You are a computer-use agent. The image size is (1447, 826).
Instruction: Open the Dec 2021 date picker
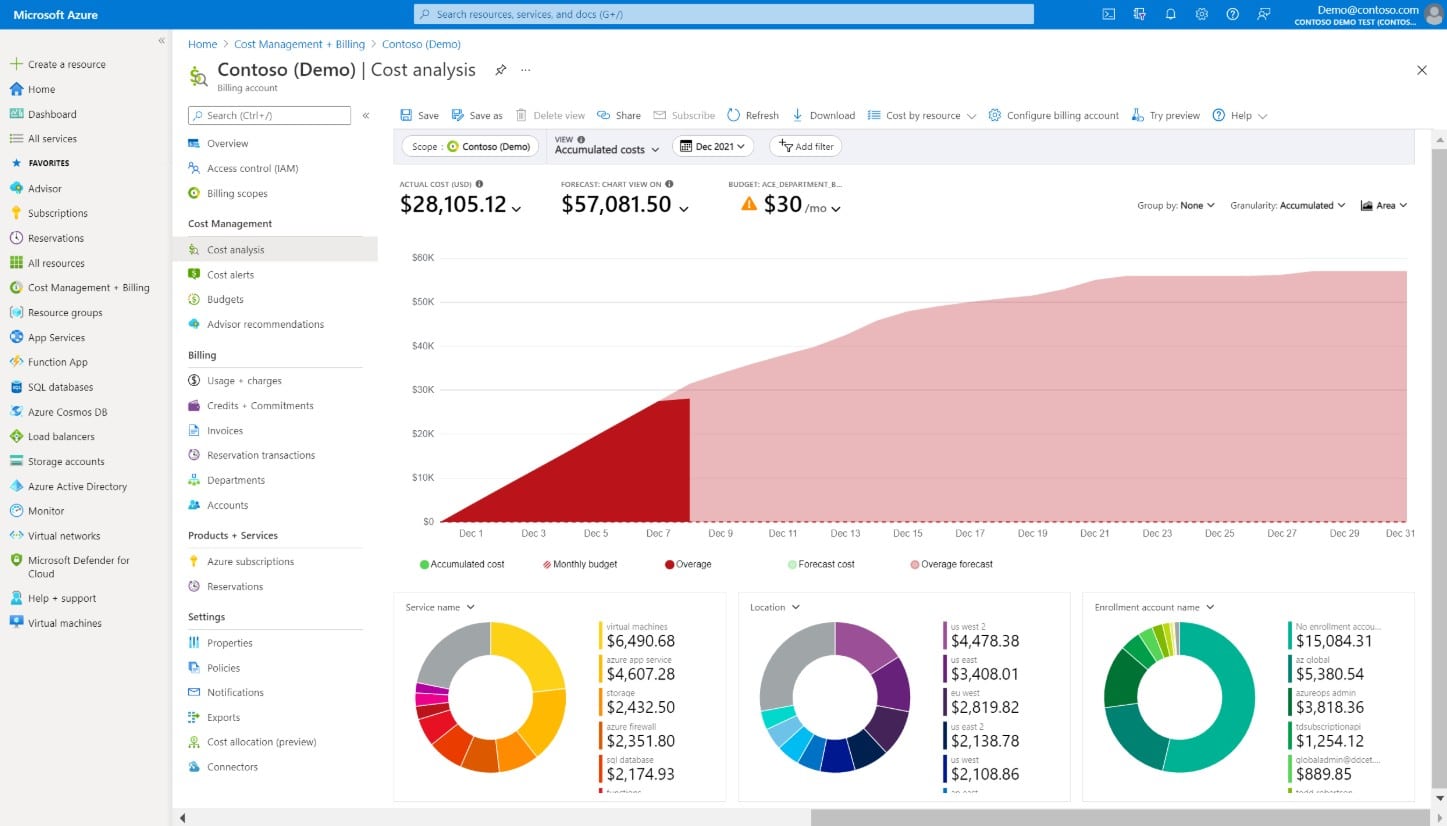point(712,146)
